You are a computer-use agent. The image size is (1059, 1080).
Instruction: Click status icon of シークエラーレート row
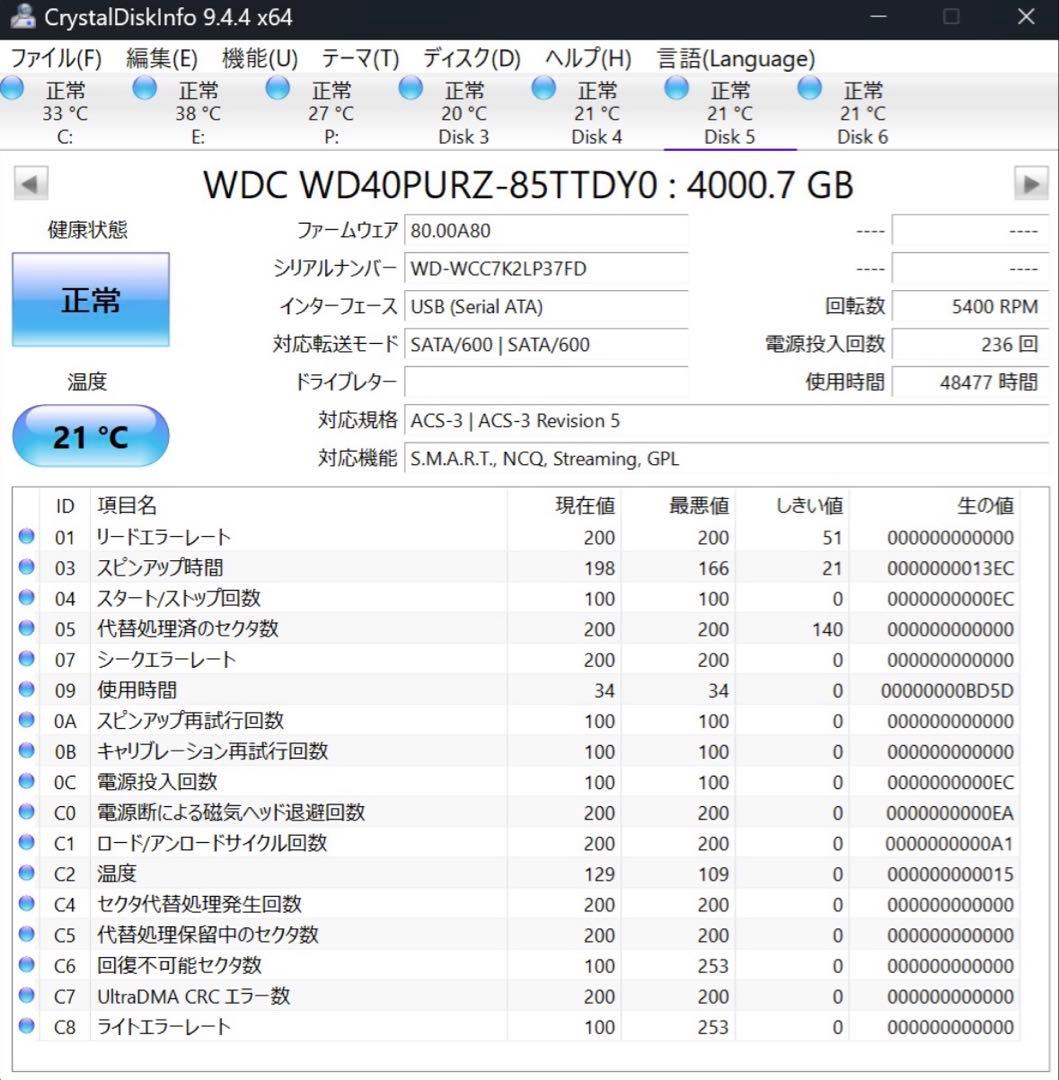pyautogui.click(x=26, y=658)
